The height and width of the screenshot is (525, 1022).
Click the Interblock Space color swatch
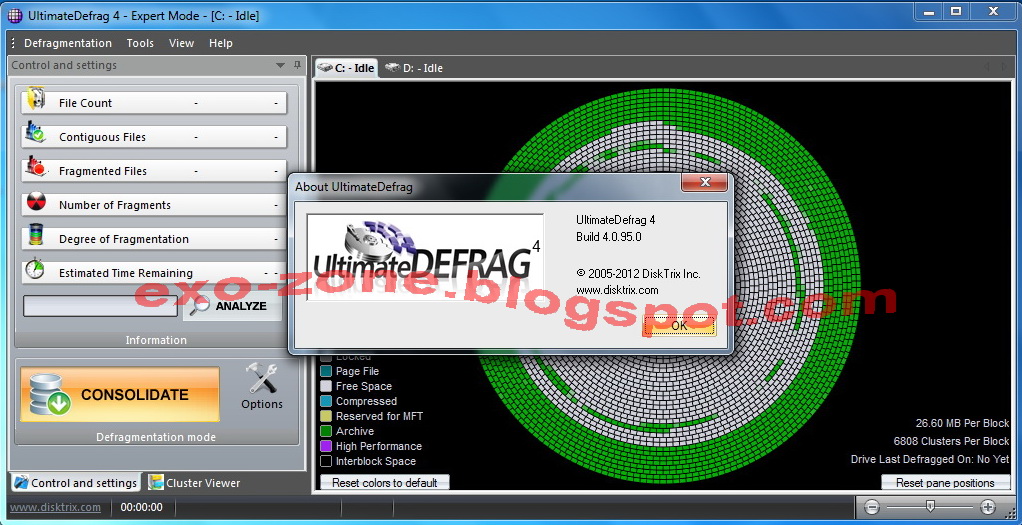(326, 461)
